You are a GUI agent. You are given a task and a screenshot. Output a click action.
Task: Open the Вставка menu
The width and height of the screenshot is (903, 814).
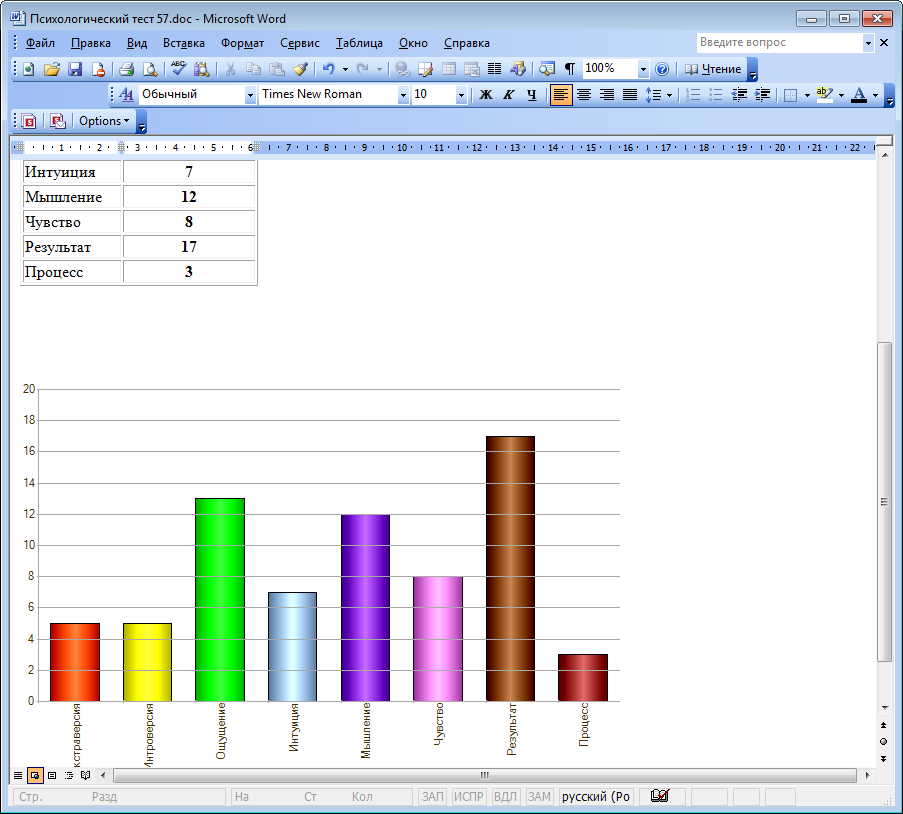[x=184, y=43]
